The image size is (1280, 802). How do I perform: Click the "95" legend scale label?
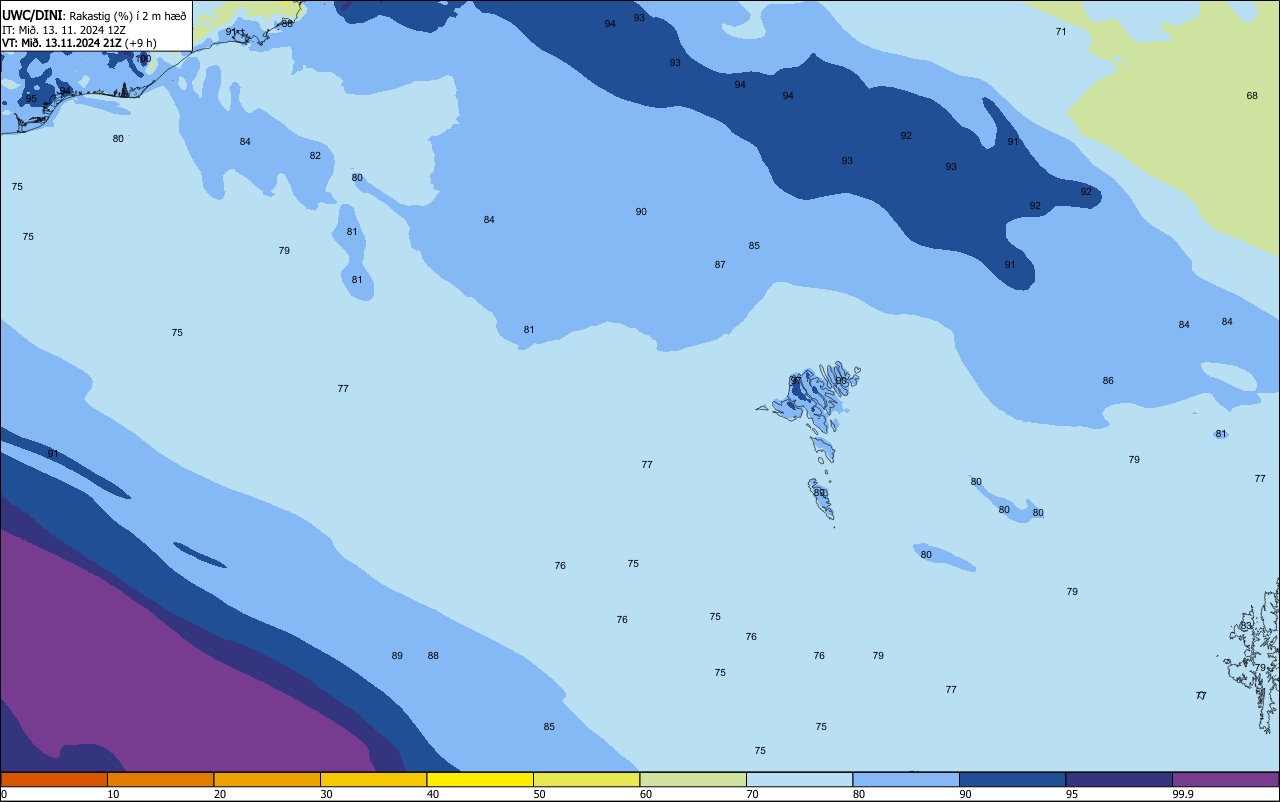(1072, 794)
